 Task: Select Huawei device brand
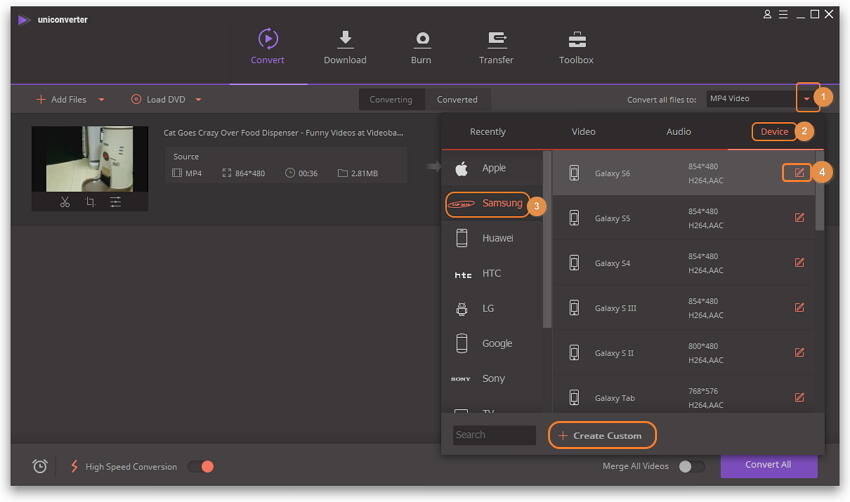(492, 238)
